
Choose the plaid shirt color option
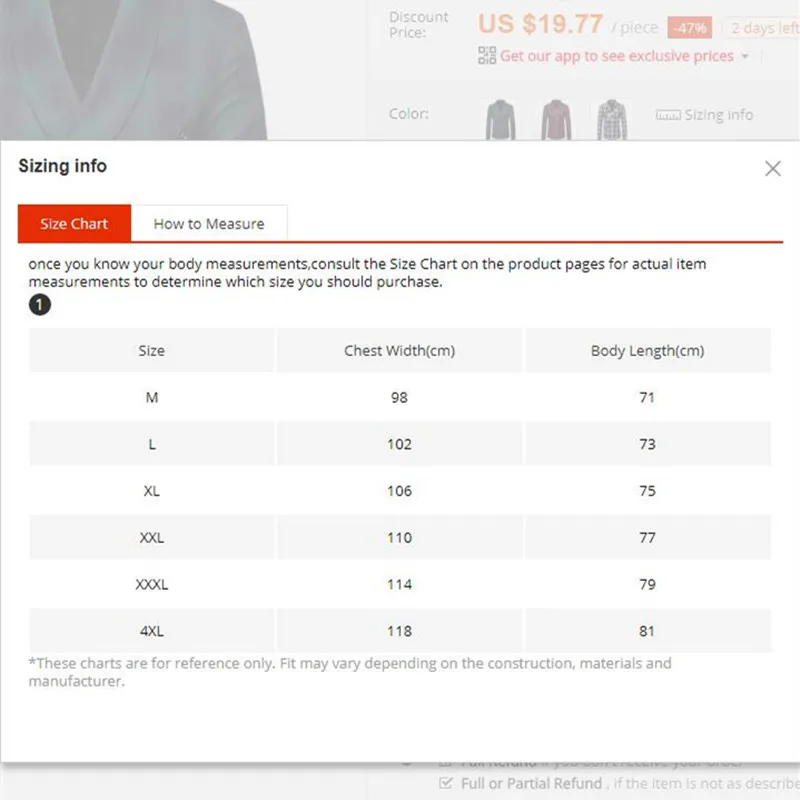tap(612, 117)
